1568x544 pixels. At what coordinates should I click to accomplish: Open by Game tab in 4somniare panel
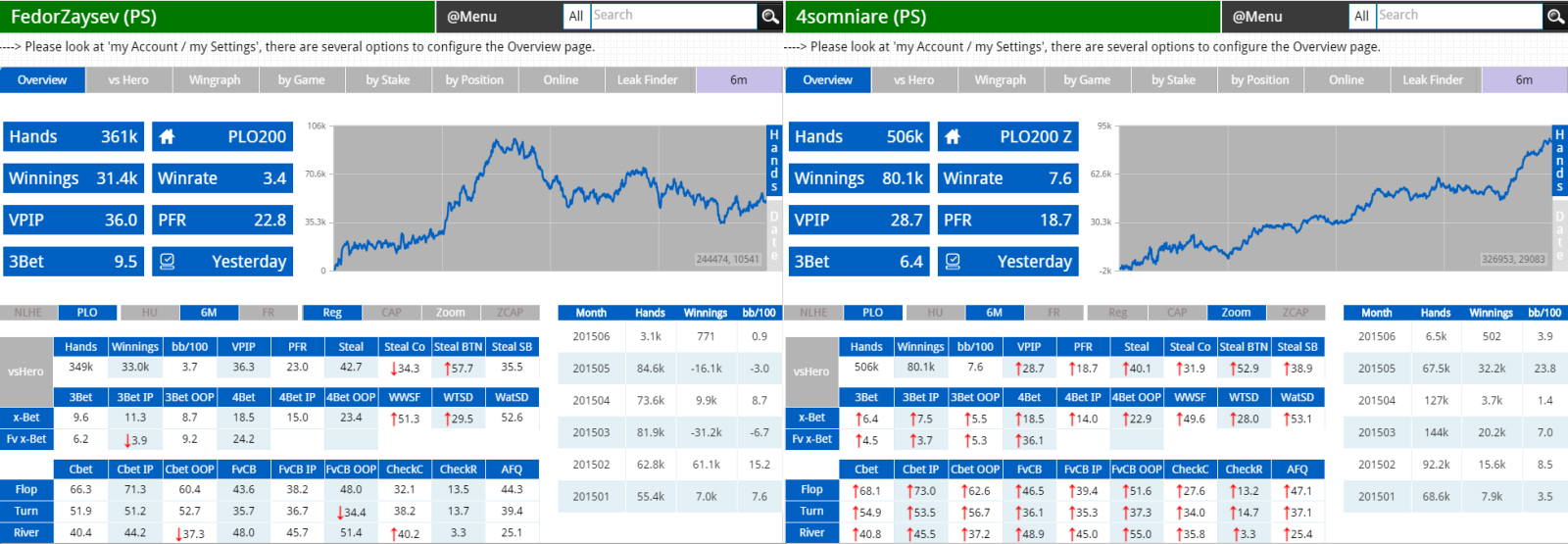[1087, 80]
